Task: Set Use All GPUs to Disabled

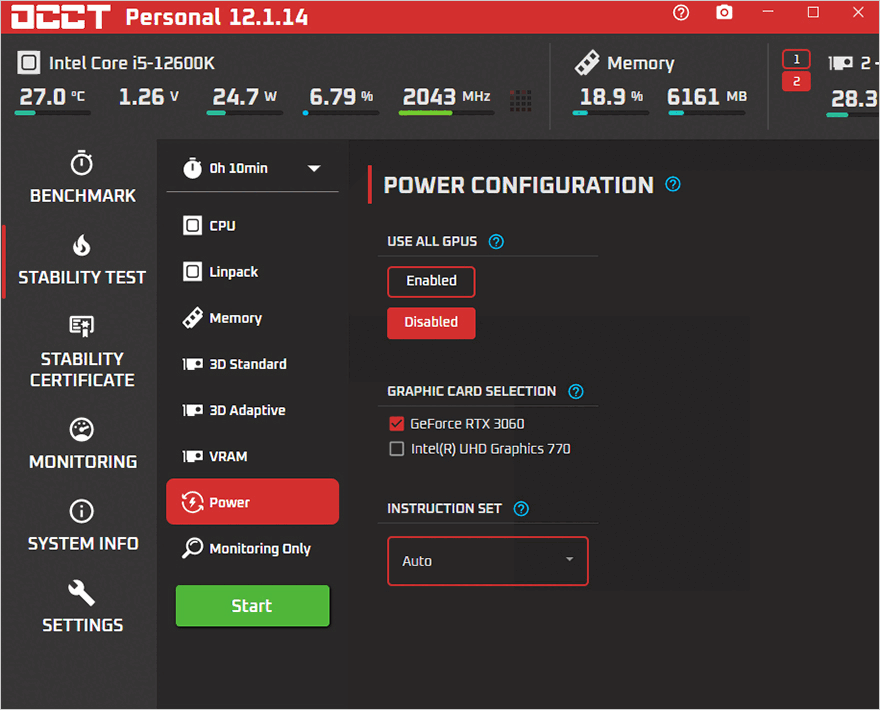Action: coord(431,323)
